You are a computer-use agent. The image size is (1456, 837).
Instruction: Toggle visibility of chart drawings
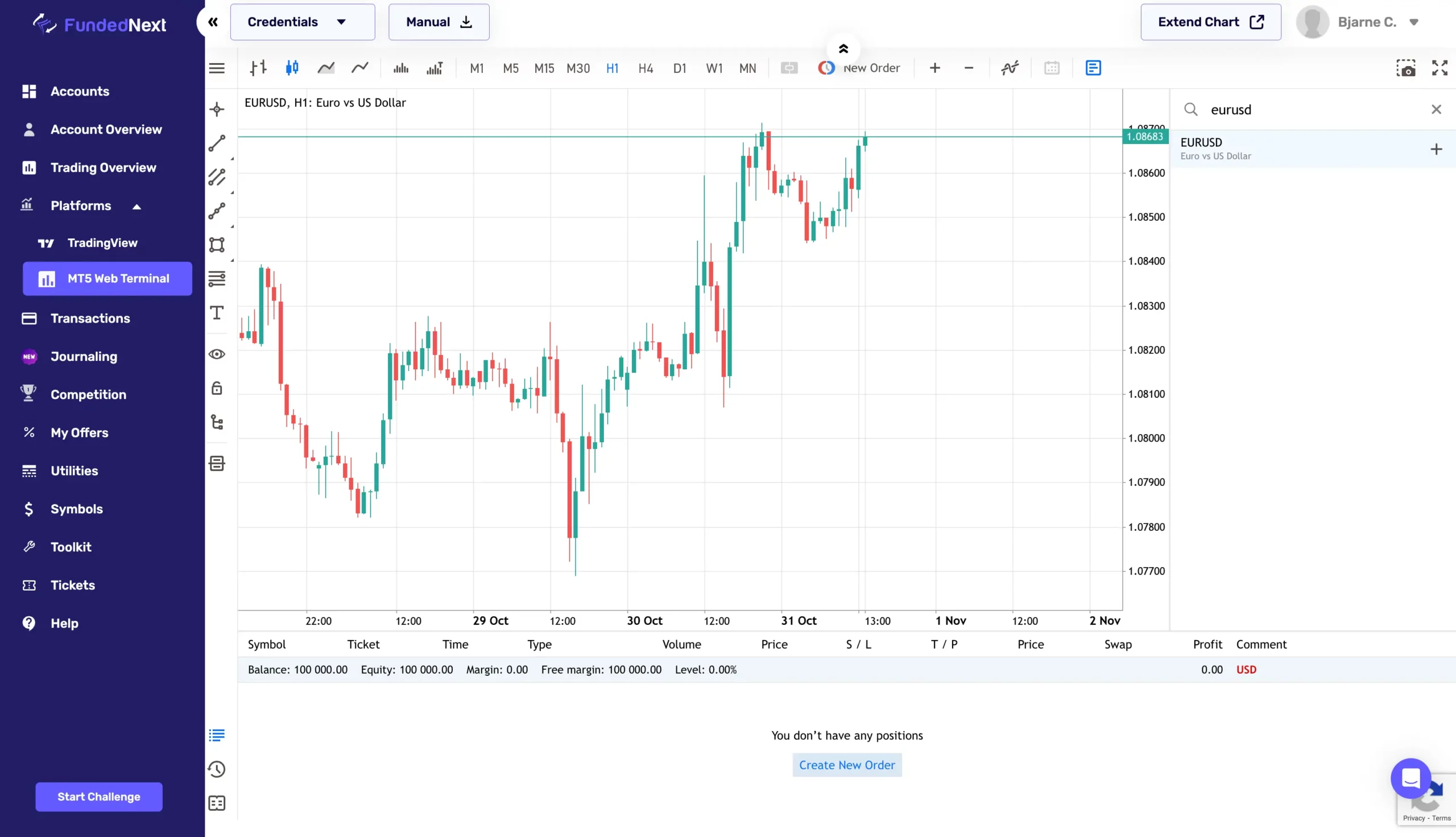point(218,354)
